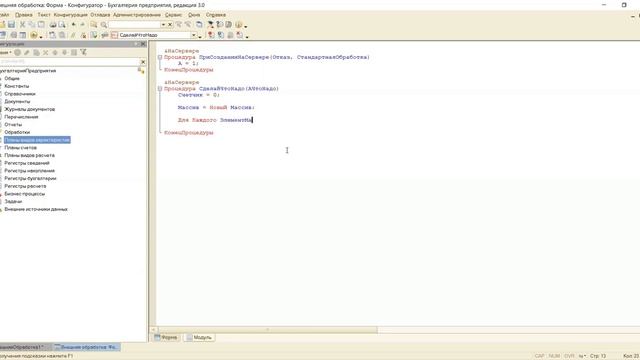Select the Документы tree node
This screenshot has width=640, height=360.
(17, 102)
